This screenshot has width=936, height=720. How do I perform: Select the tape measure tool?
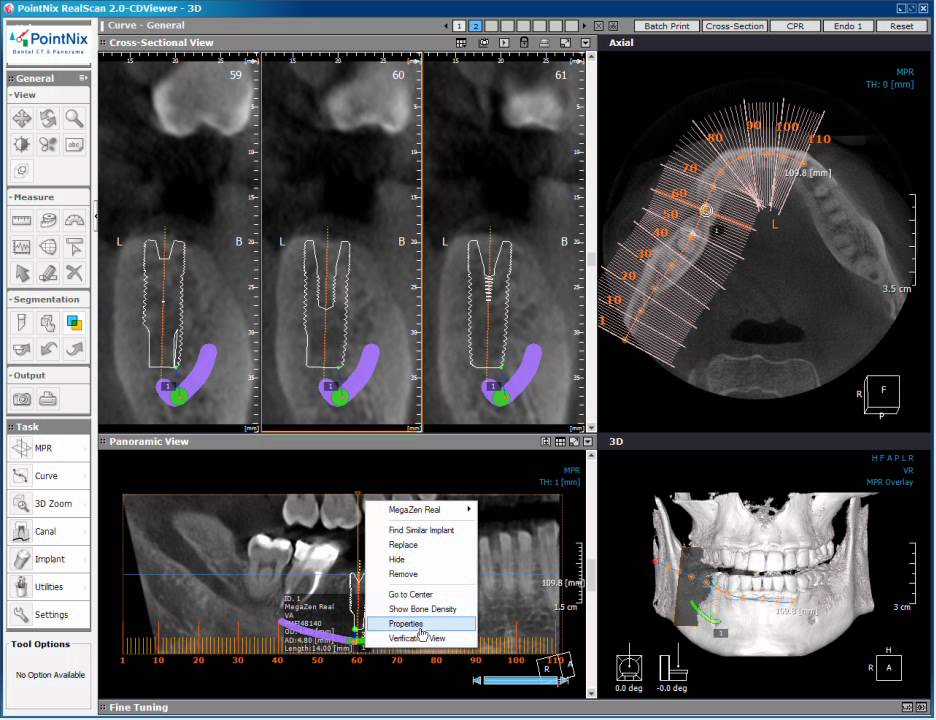coord(48,220)
